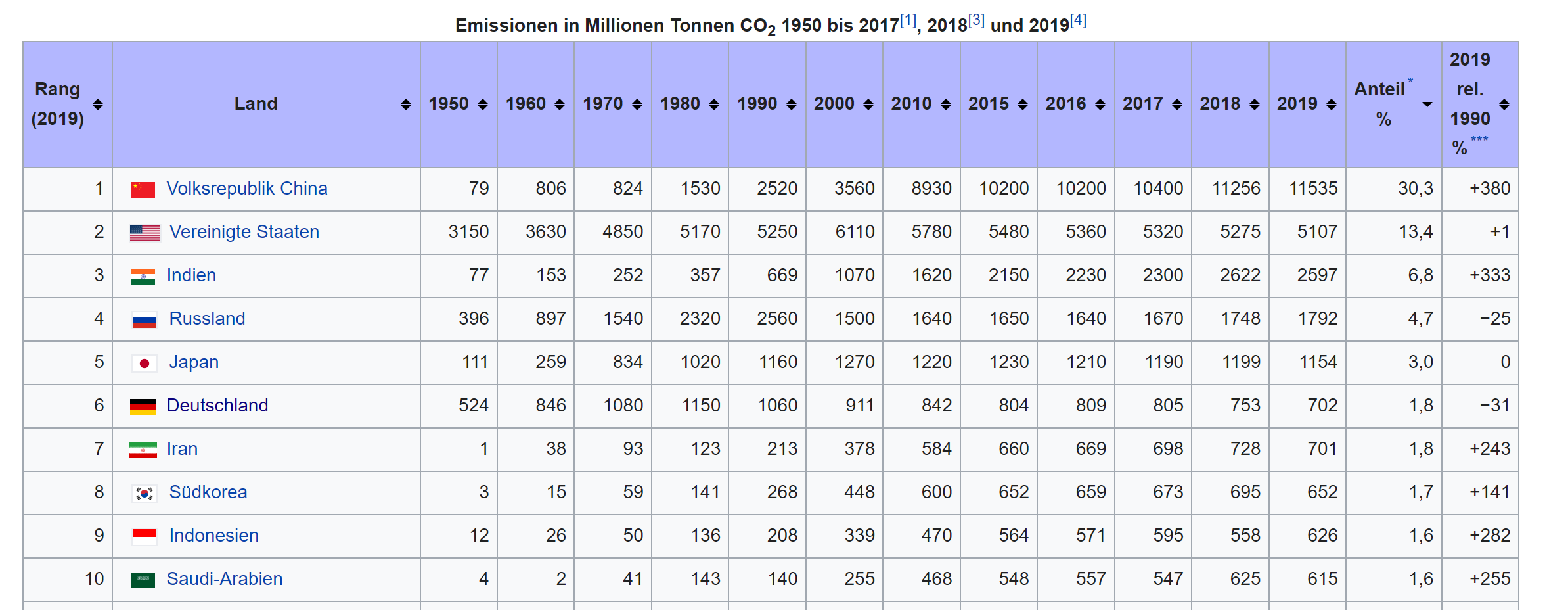Image resolution: width=1568 pixels, height=610 pixels.
Task: Select Indonesia's 2019 value 626
Action: 1322,536
